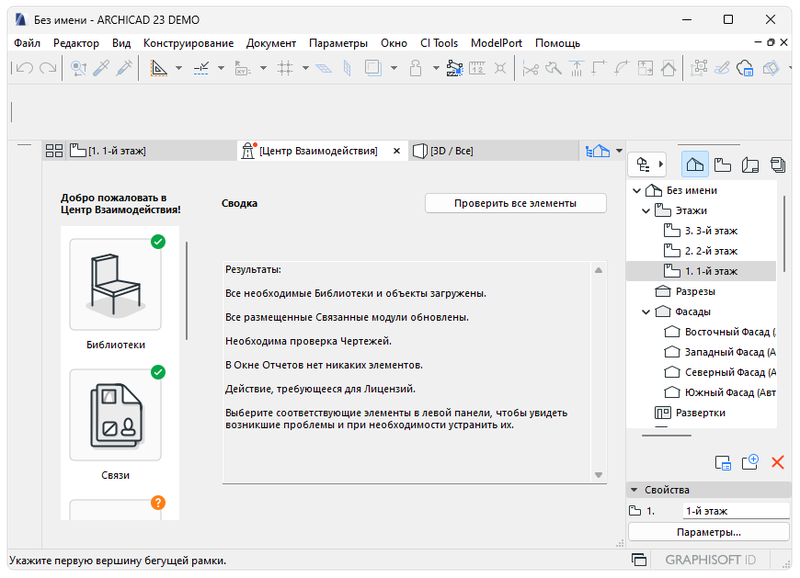
Task: Open the Связи links icon
Action: 114,415
